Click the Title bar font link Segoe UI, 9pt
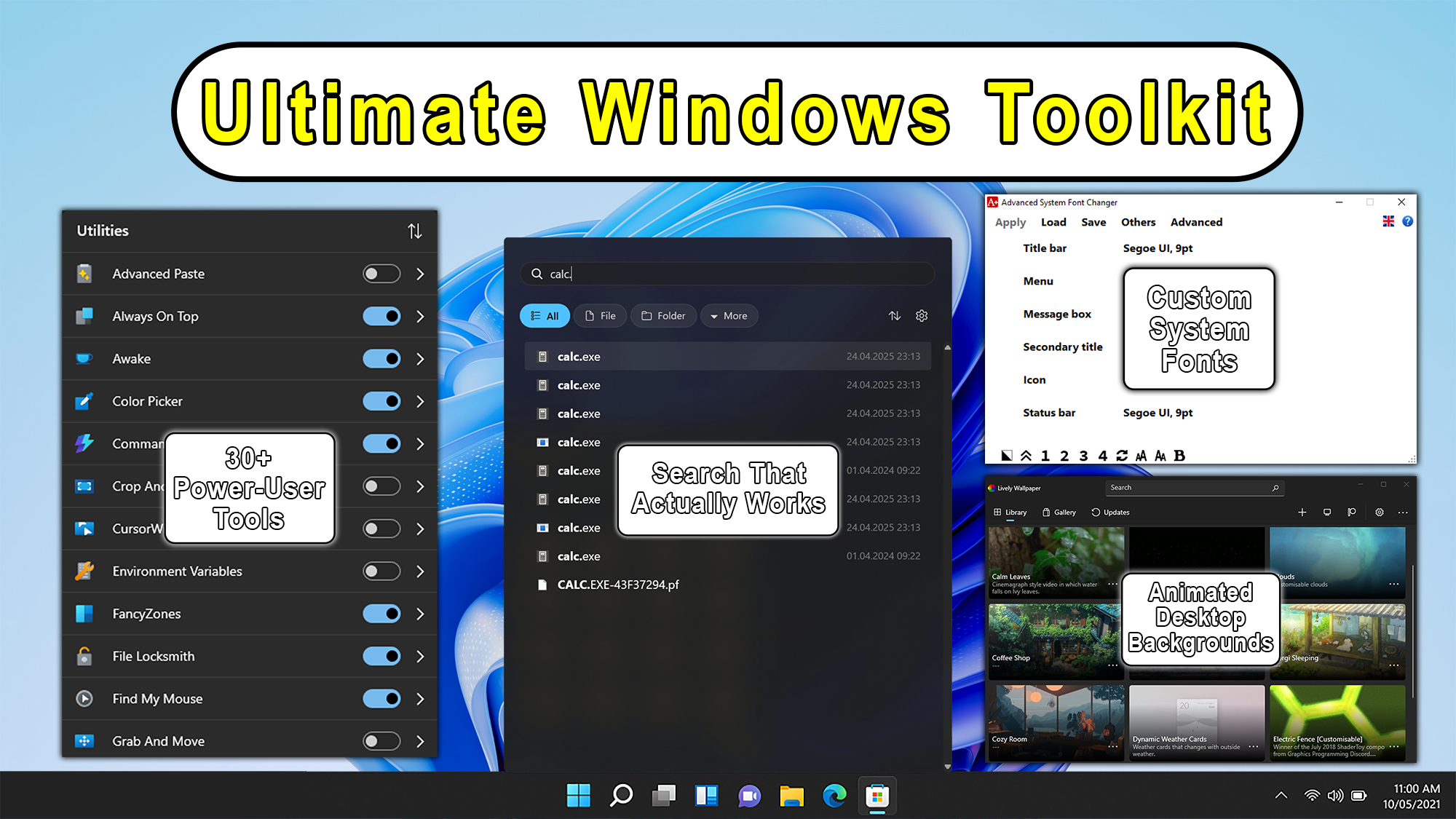This screenshot has height=819, width=1456. point(1158,248)
